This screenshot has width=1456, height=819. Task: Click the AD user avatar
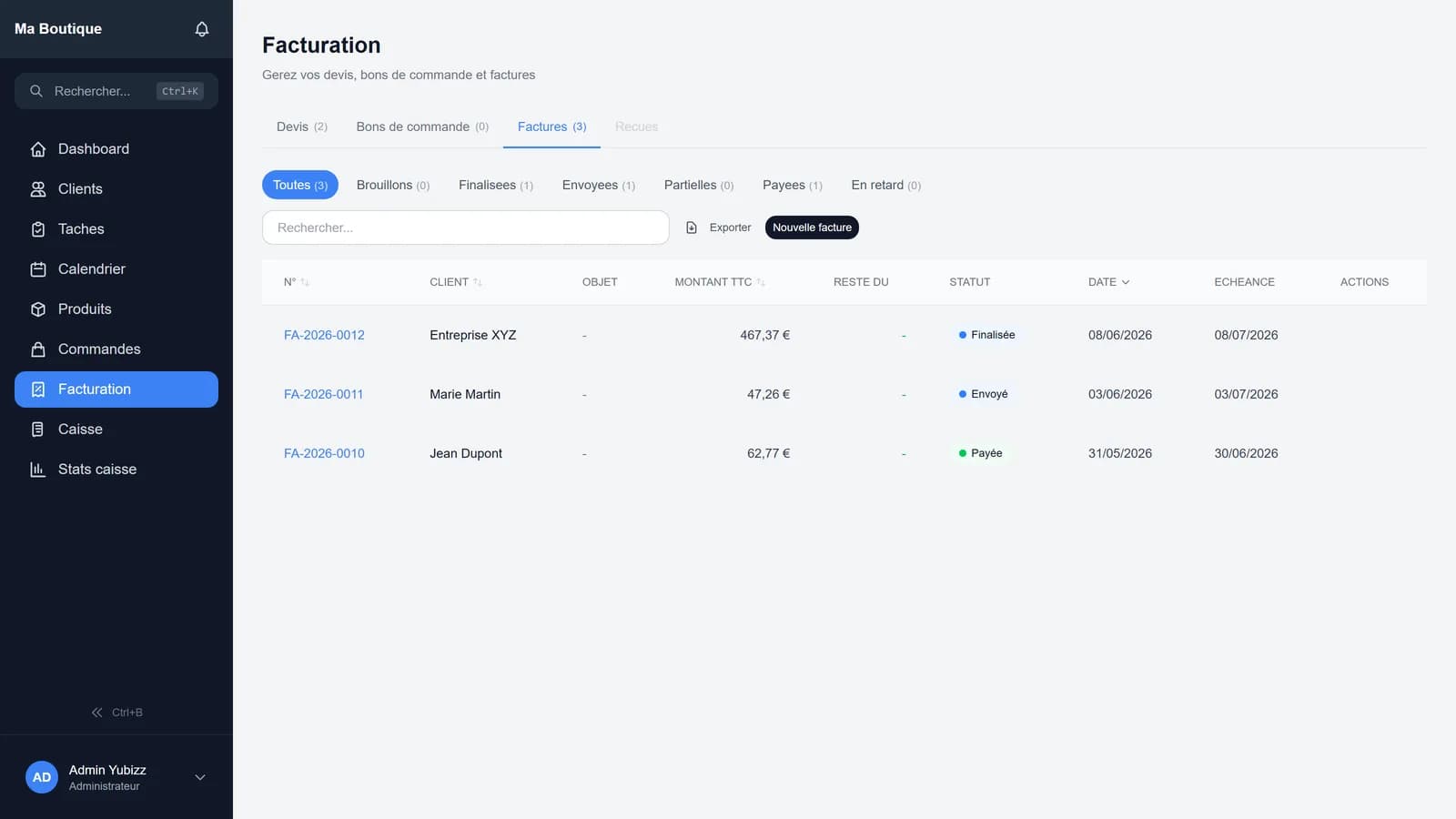pos(42,777)
